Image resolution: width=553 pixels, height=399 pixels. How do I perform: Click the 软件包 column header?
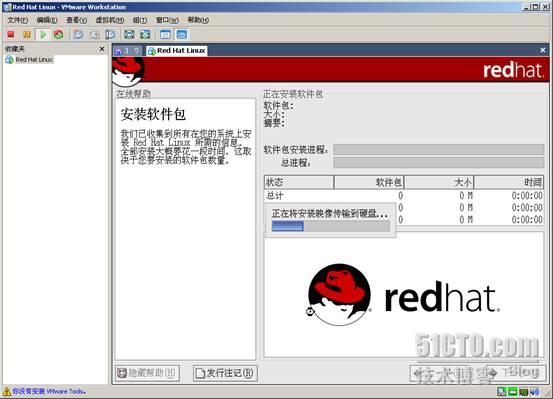[x=369, y=182]
